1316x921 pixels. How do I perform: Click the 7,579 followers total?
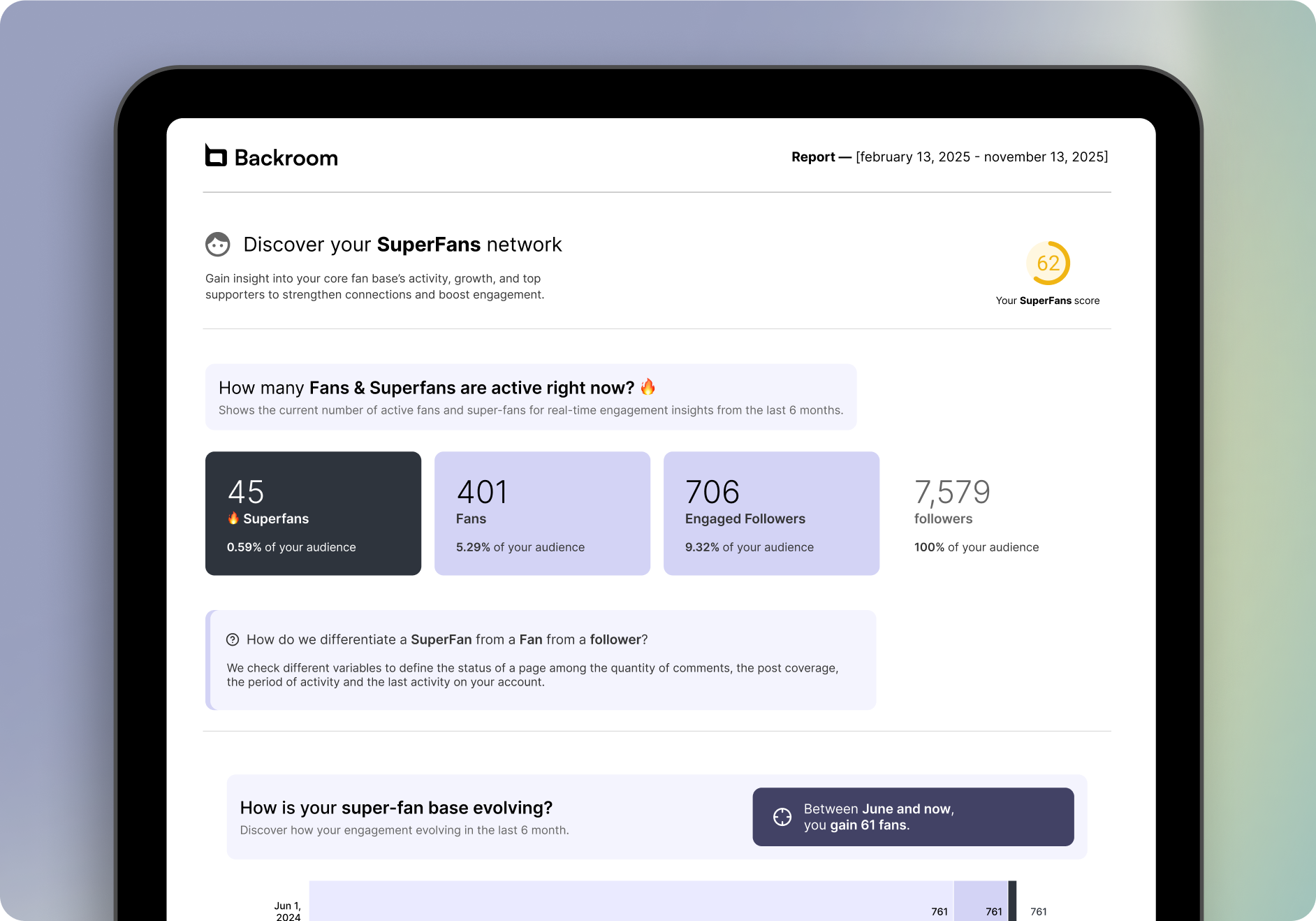pyautogui.click(x=952, y=493)
